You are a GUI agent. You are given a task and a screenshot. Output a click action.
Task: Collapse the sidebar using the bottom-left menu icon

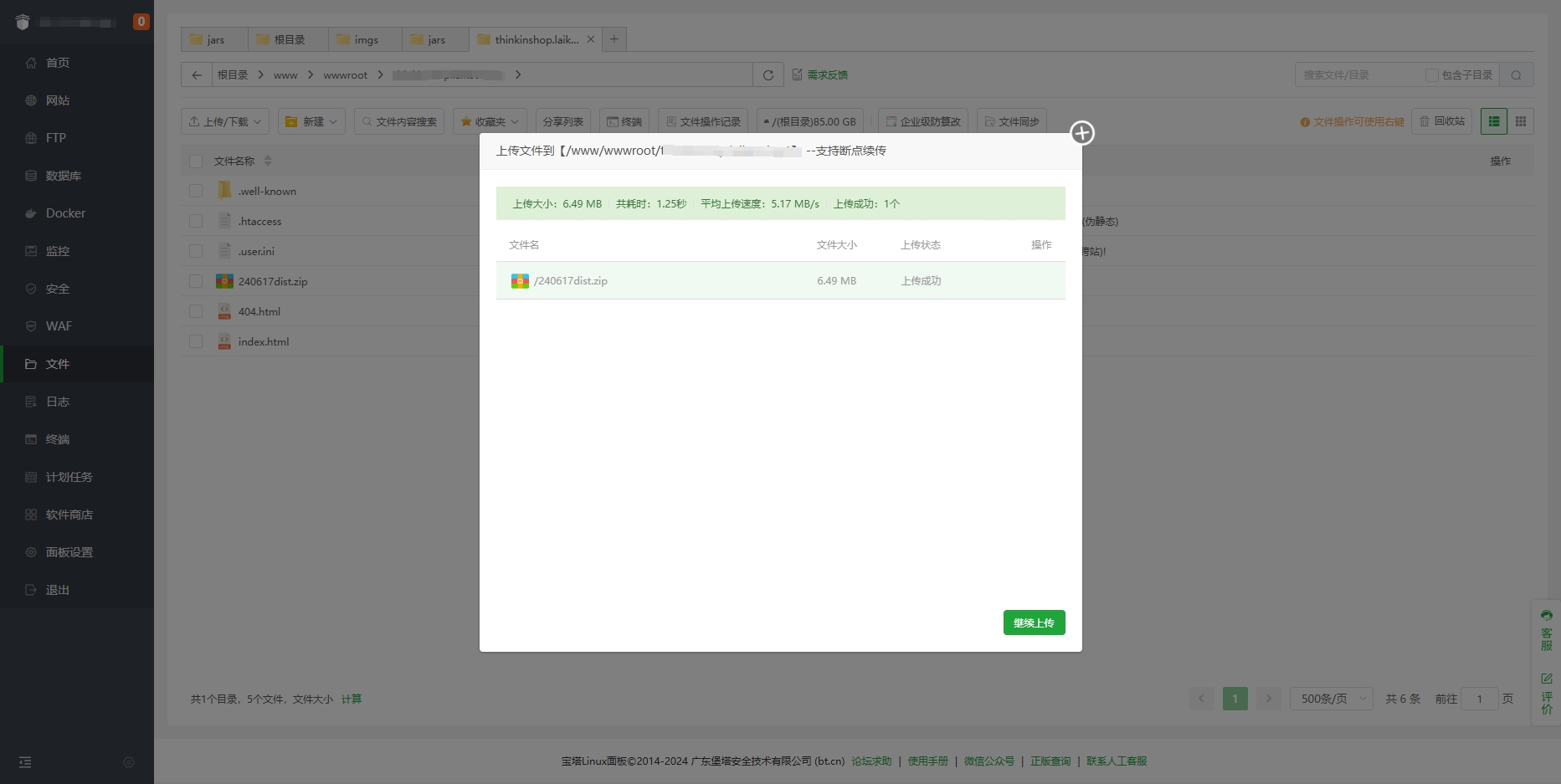point(25,762)
